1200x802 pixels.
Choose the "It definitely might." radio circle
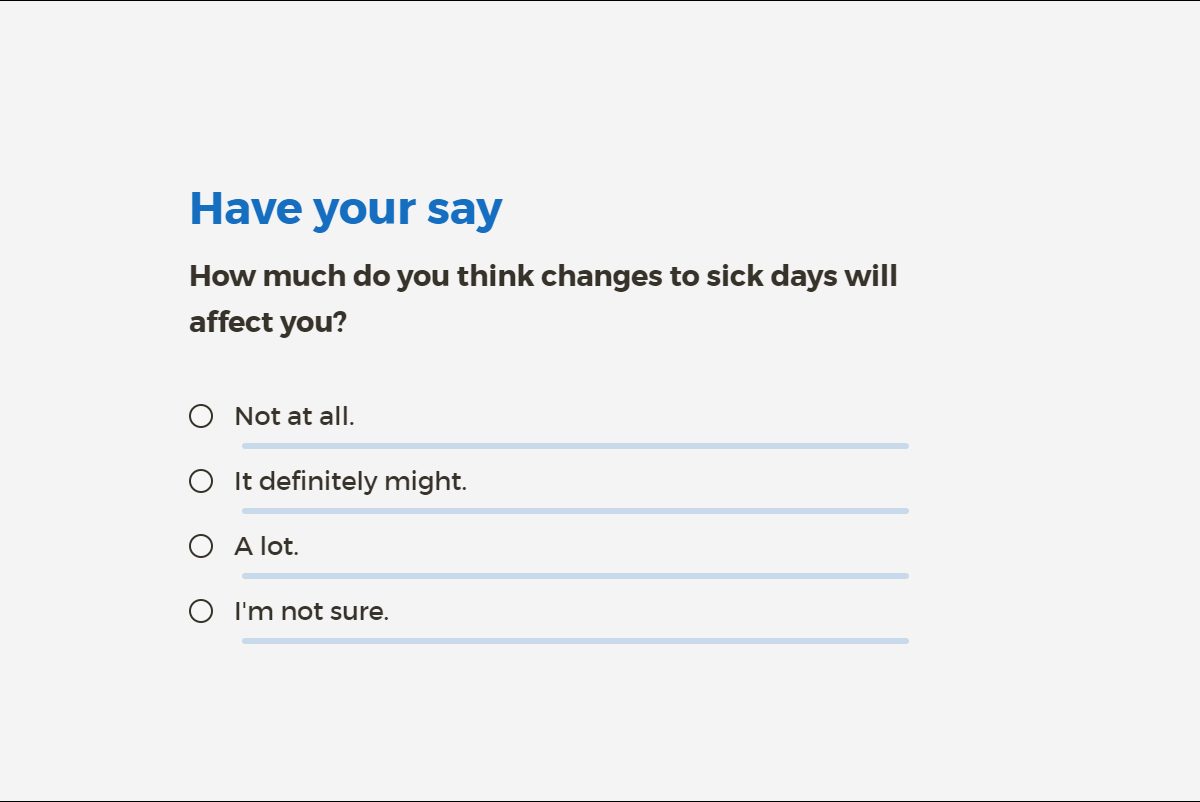point(201,481)
